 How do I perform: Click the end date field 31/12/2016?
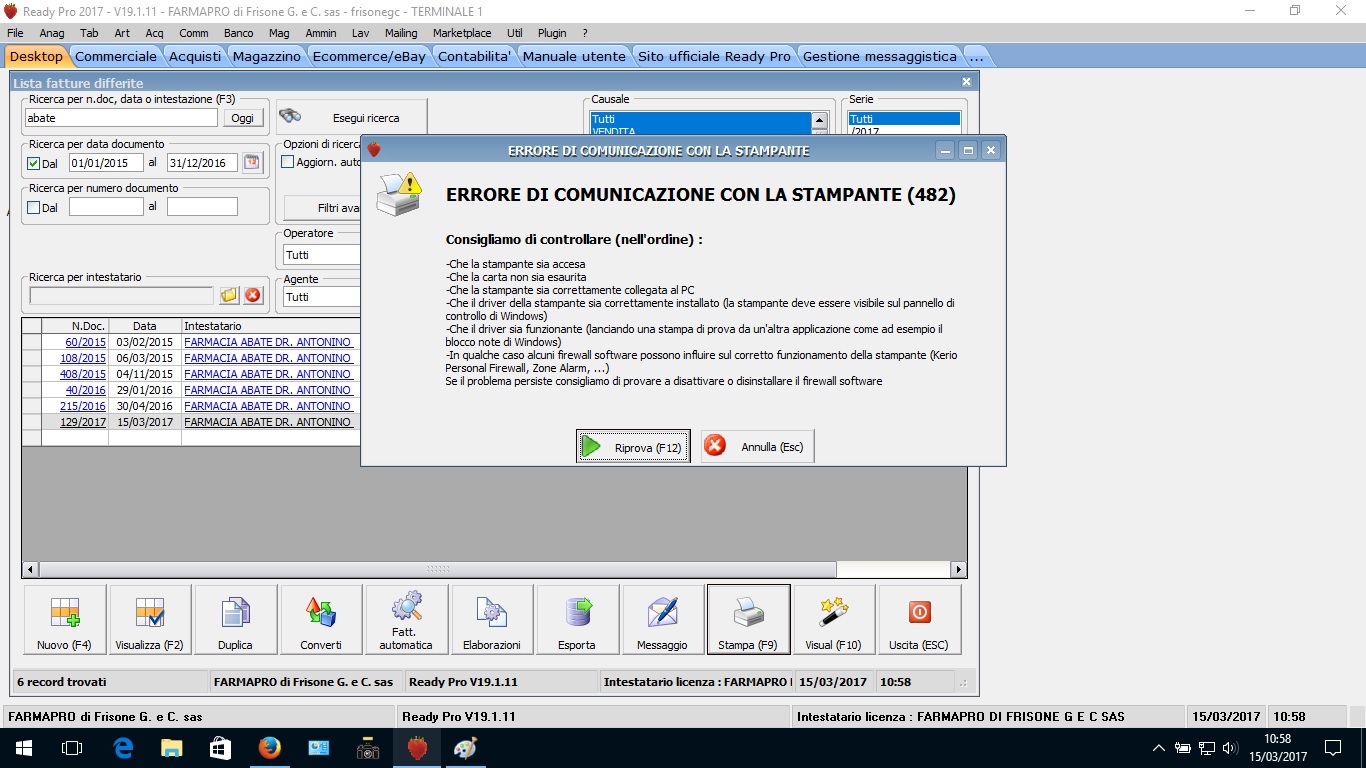[x=203, y=163]
